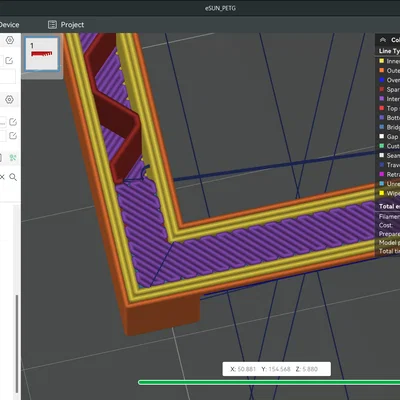Click printer preset field beside the edit icon
The height and width of the screenshot is (400, 400).
2,60
